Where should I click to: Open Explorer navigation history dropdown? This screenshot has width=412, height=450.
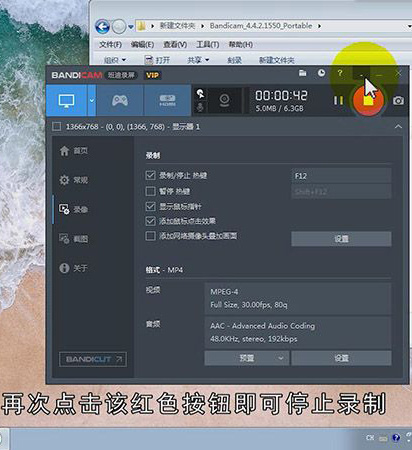(131, 26)
